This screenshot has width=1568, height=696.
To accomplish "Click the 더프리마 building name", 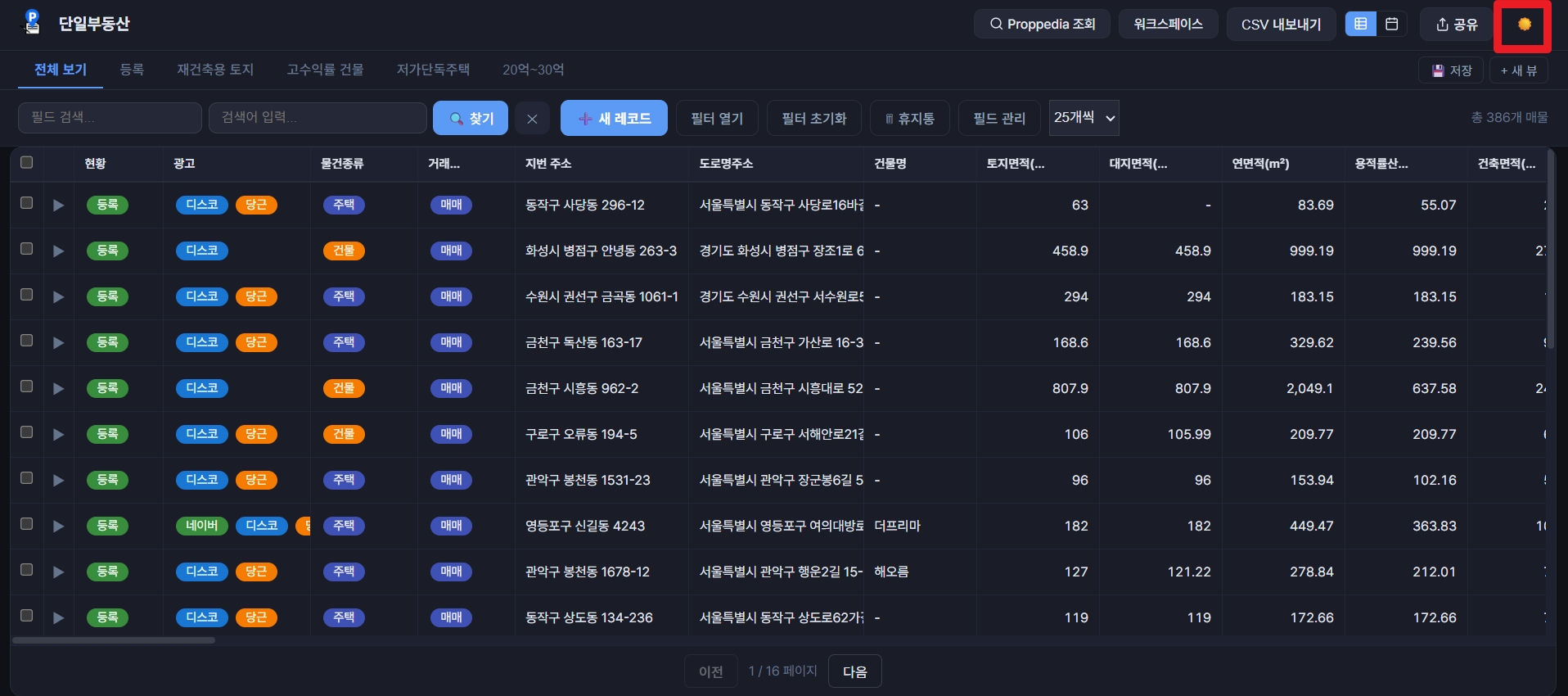I will coord(897,526).
